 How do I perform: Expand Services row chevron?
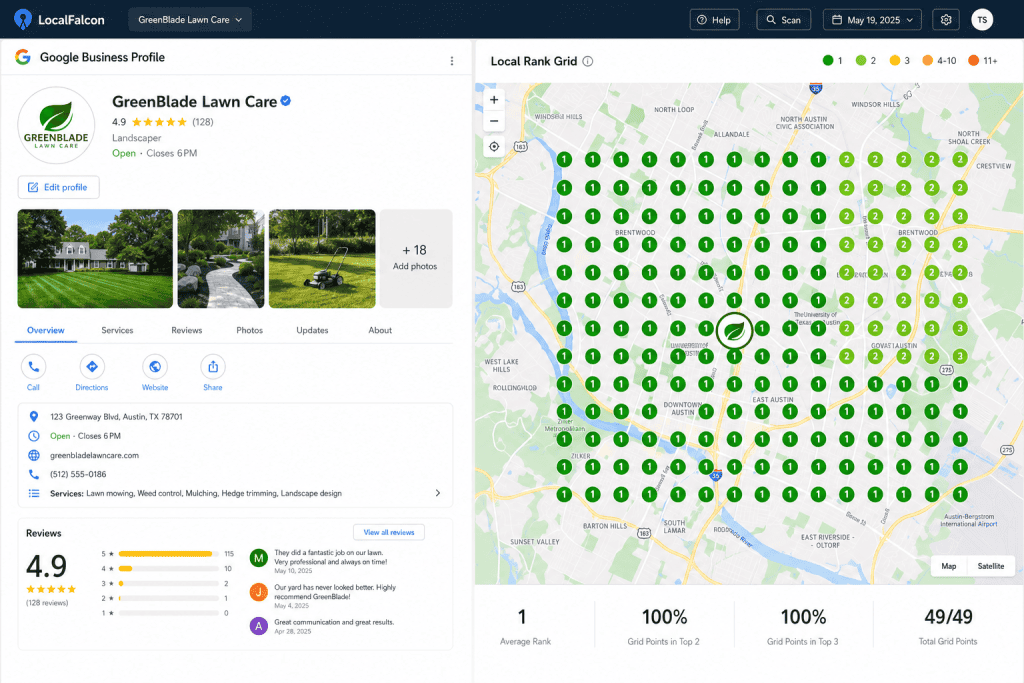(x=438, y=493)
